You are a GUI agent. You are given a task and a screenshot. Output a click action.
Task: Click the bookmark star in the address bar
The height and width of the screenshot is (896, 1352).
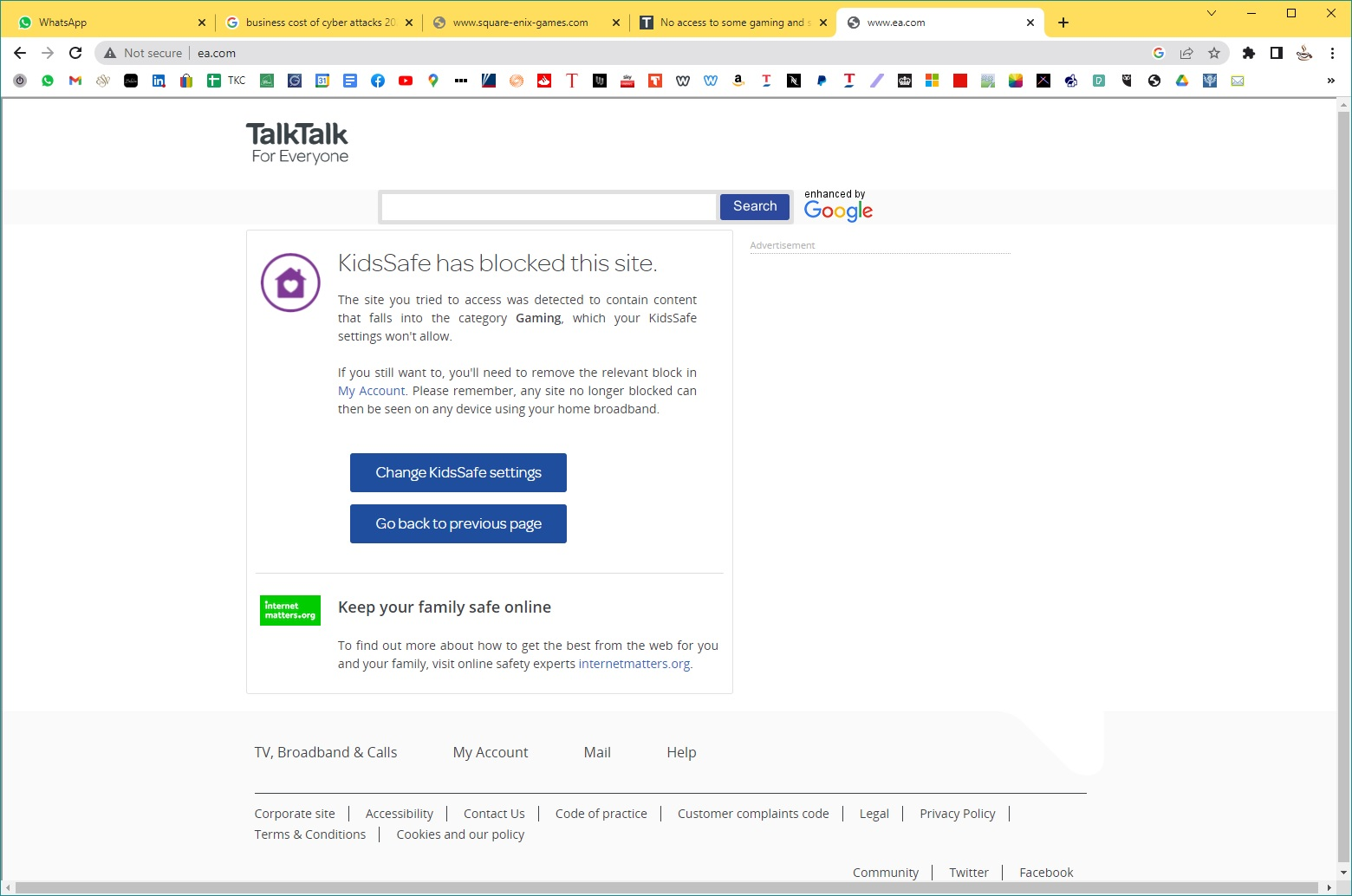click(x=1214, y=53)
